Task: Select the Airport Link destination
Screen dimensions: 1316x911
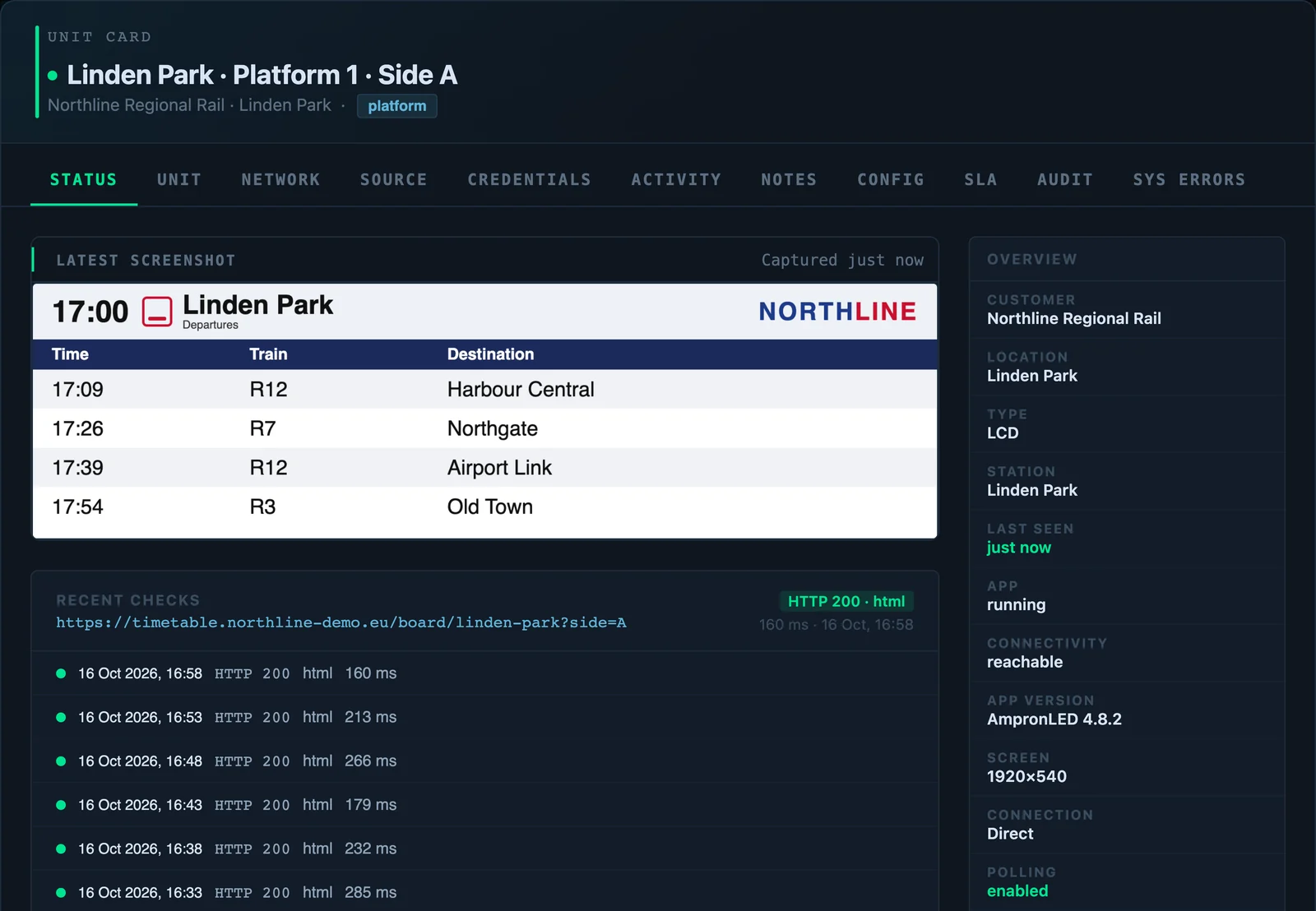Action: point(499,468)
